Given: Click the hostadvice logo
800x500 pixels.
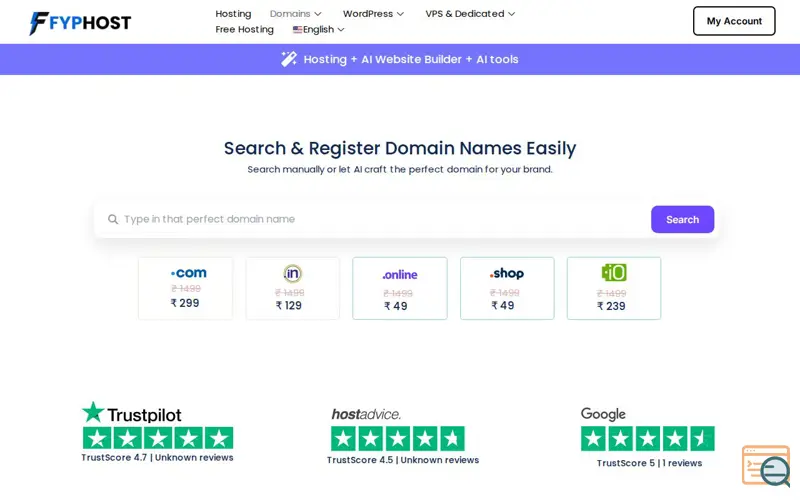Looking at the screenshot, I should [x=366, y=414].
